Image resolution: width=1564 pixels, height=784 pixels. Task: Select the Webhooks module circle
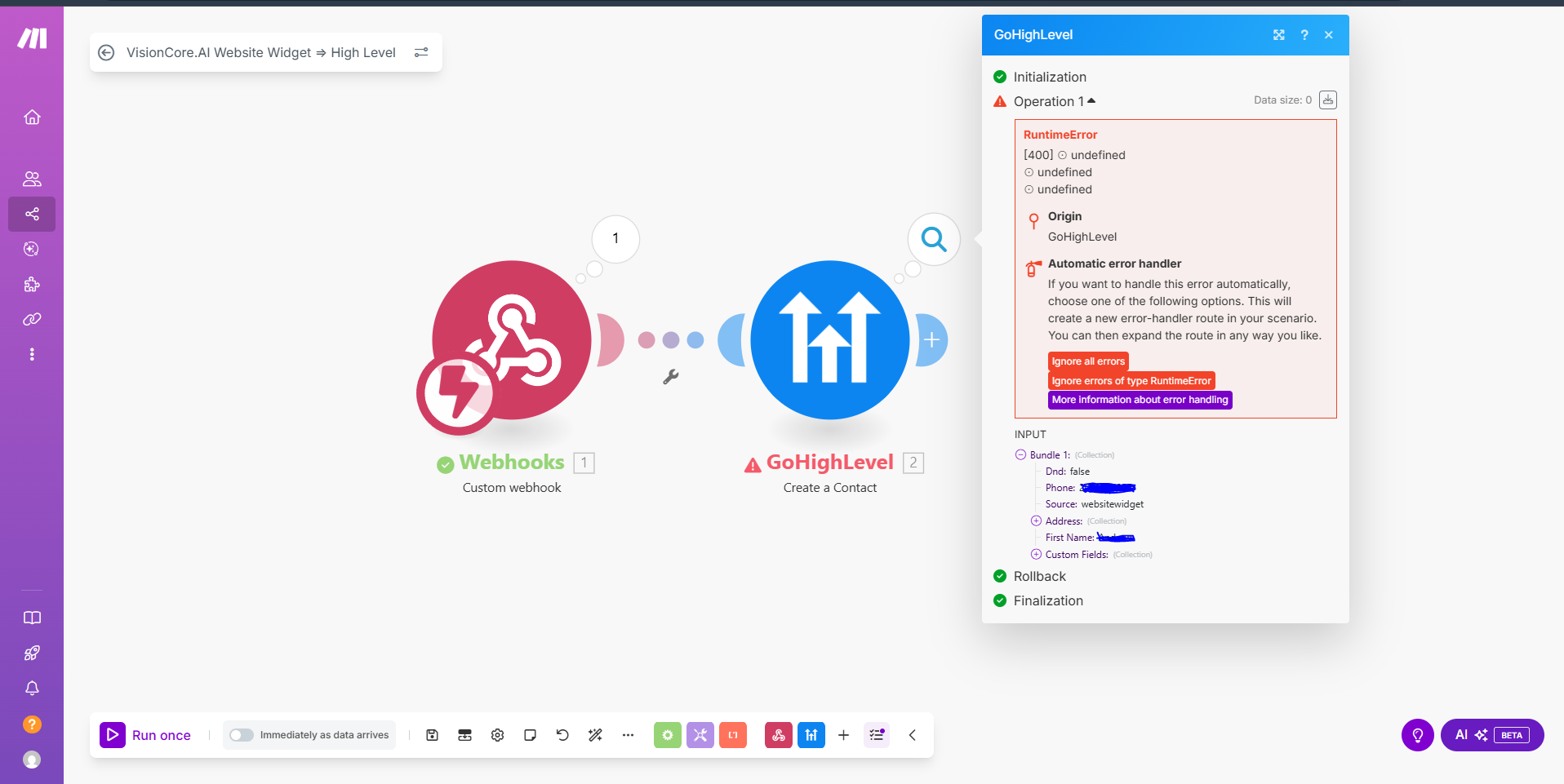coord(512,339)
